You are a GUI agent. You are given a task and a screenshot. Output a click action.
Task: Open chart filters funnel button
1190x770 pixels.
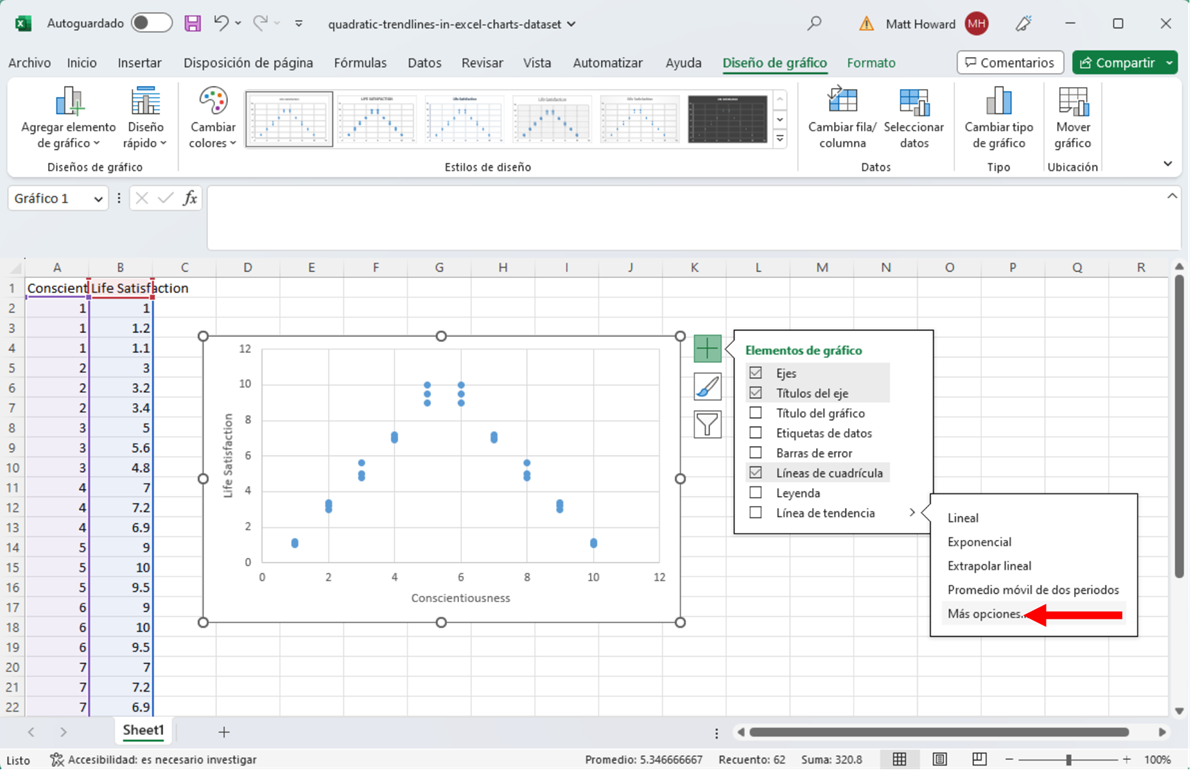707,424
